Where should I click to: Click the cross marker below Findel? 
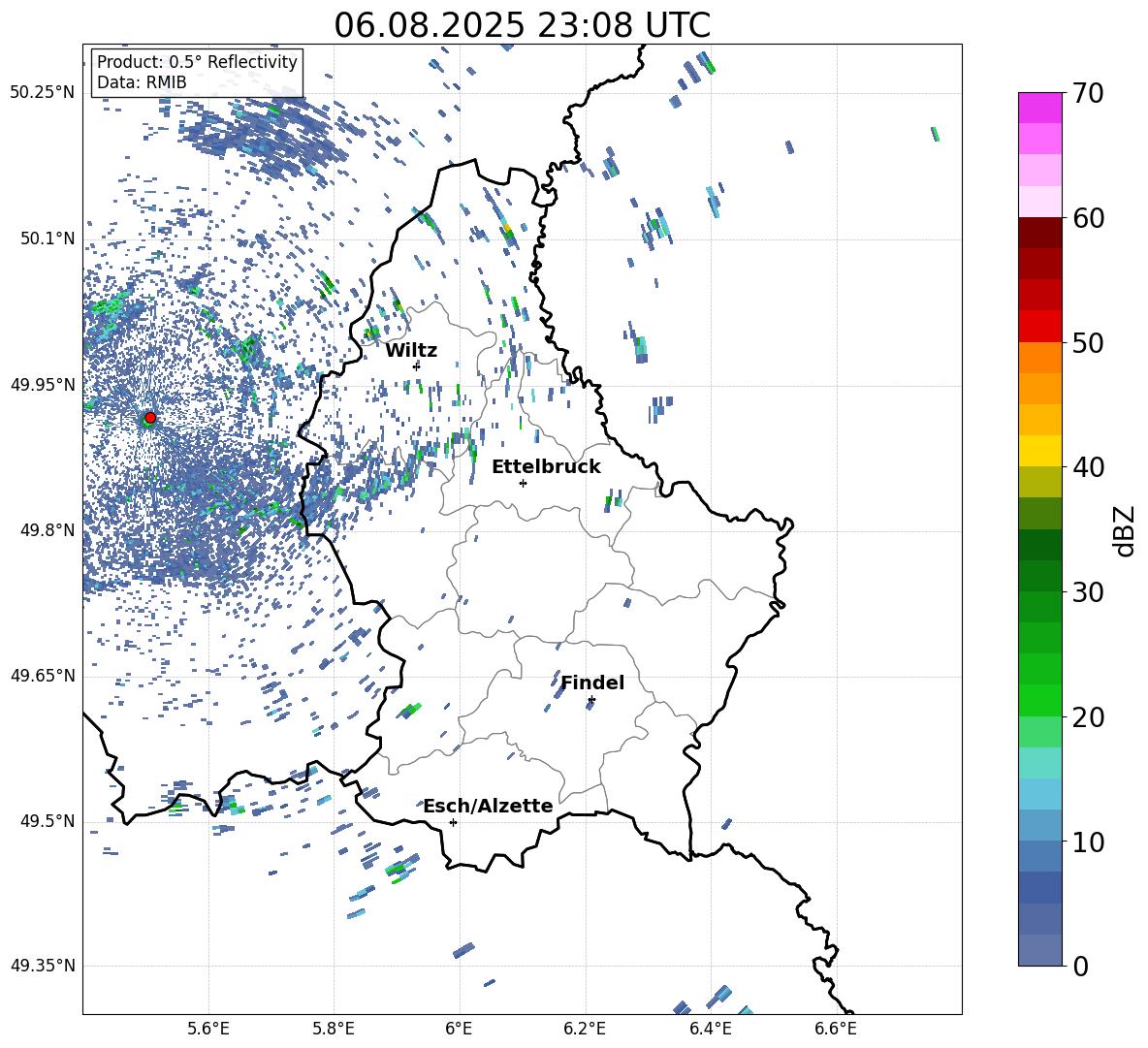pyautogui.click(x=591, y=700)
